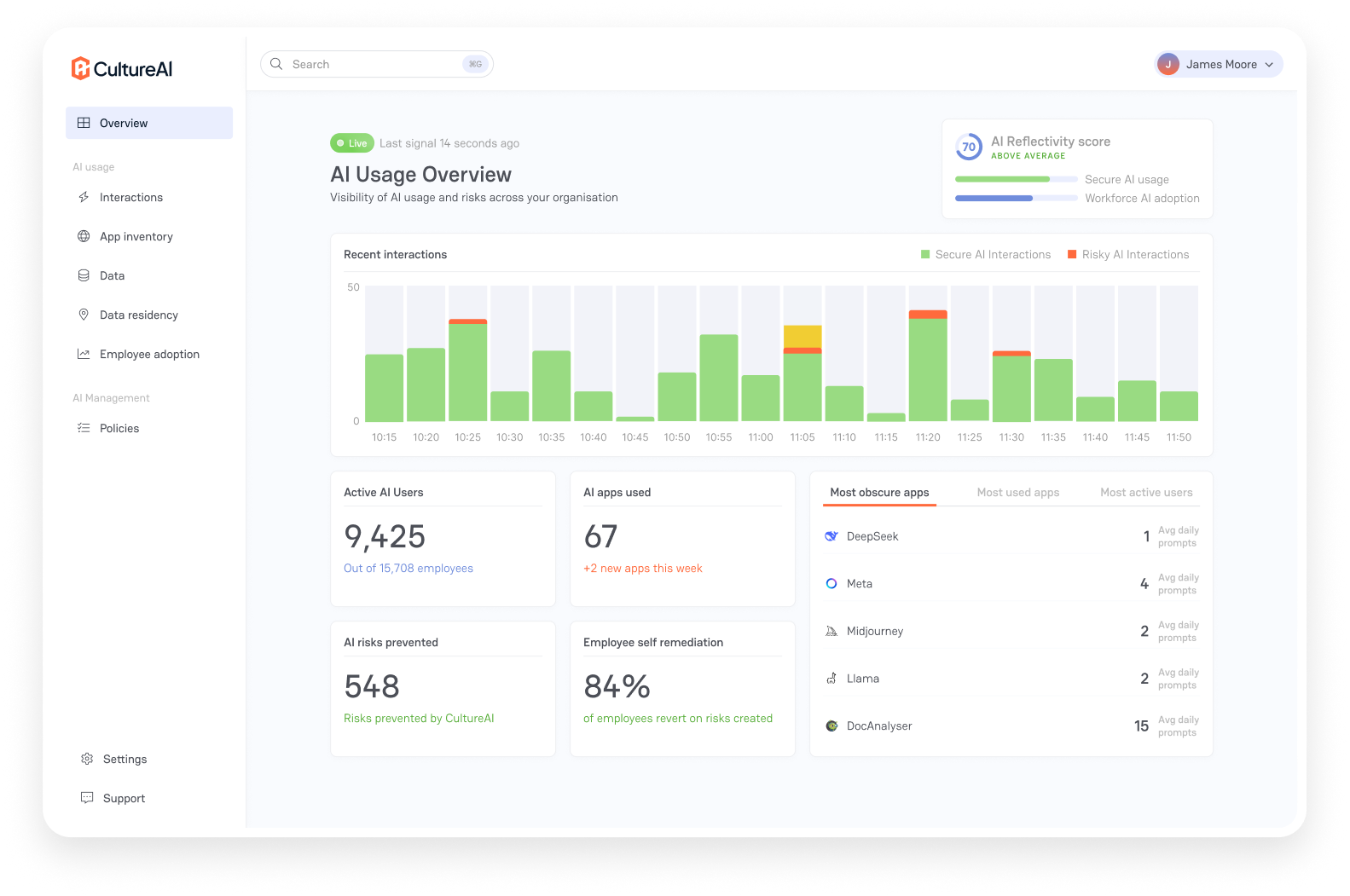Open Data residency via its pin icon

84,315
